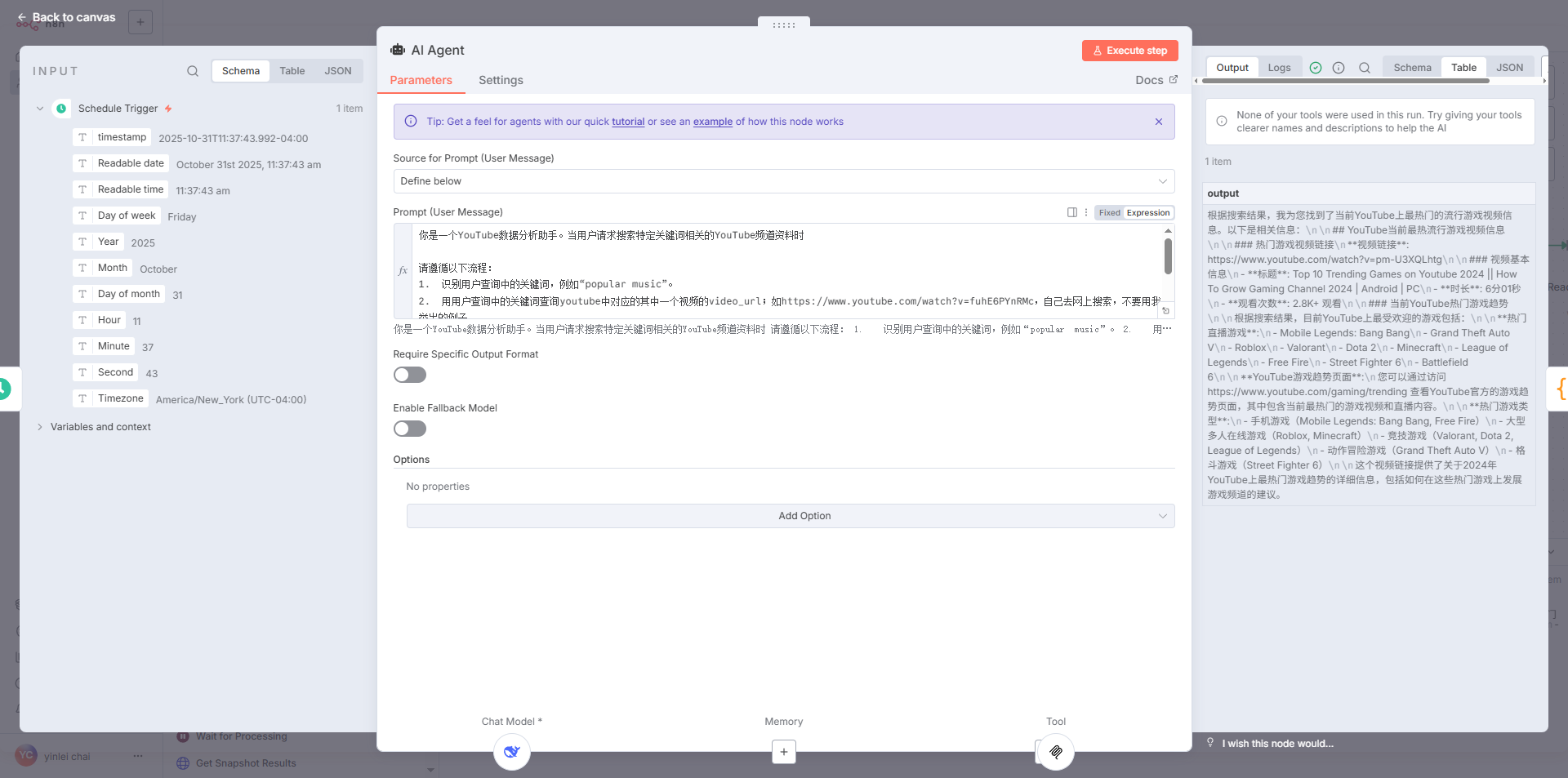
Task: Click the type icon next to Timezone
Action: coord(82,398)
